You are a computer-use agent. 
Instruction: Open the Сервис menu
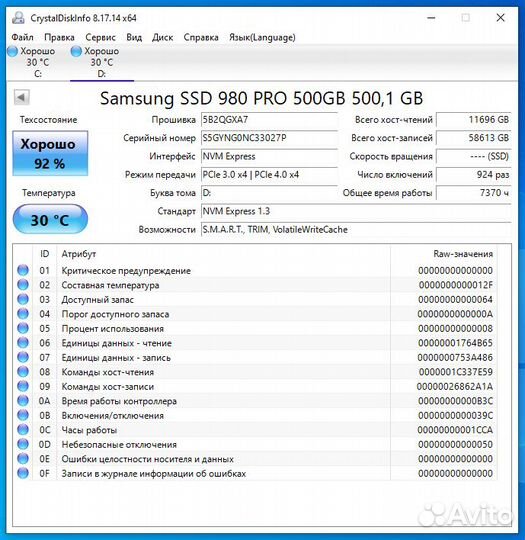[100, 37]
